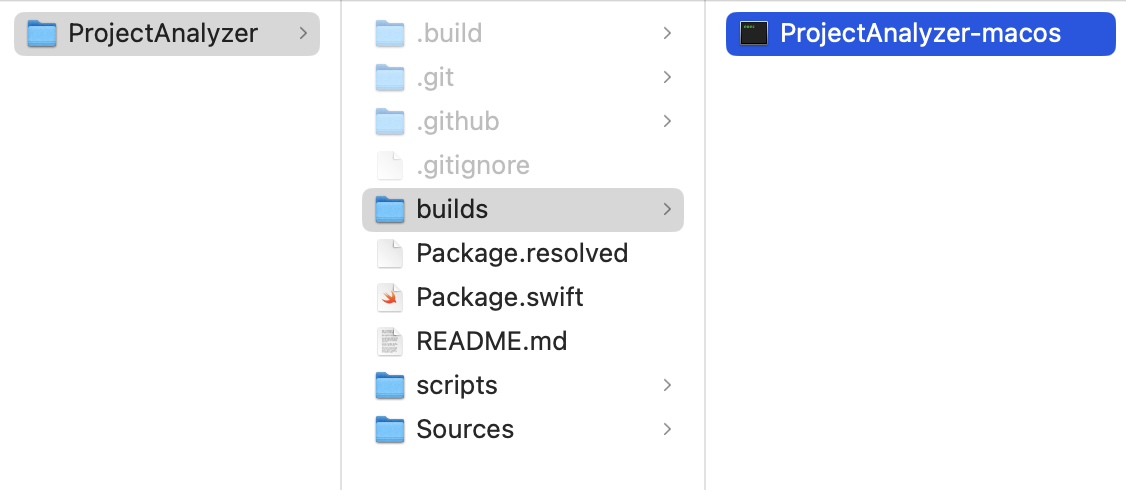Click the chevron next to scripts
The image size is (1126, 490).
pyautogui.click(x=667, y=385)
